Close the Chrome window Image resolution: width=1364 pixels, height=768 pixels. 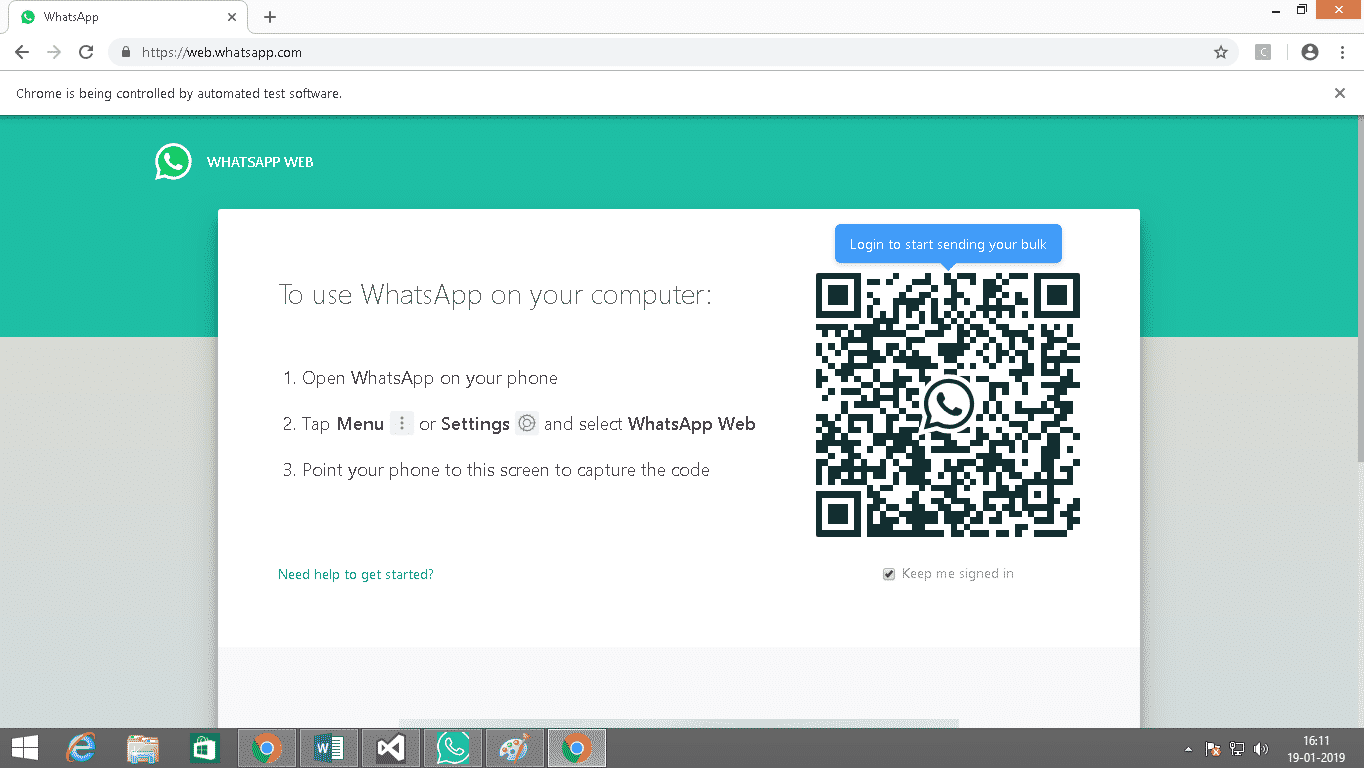tap(1339, 9)
